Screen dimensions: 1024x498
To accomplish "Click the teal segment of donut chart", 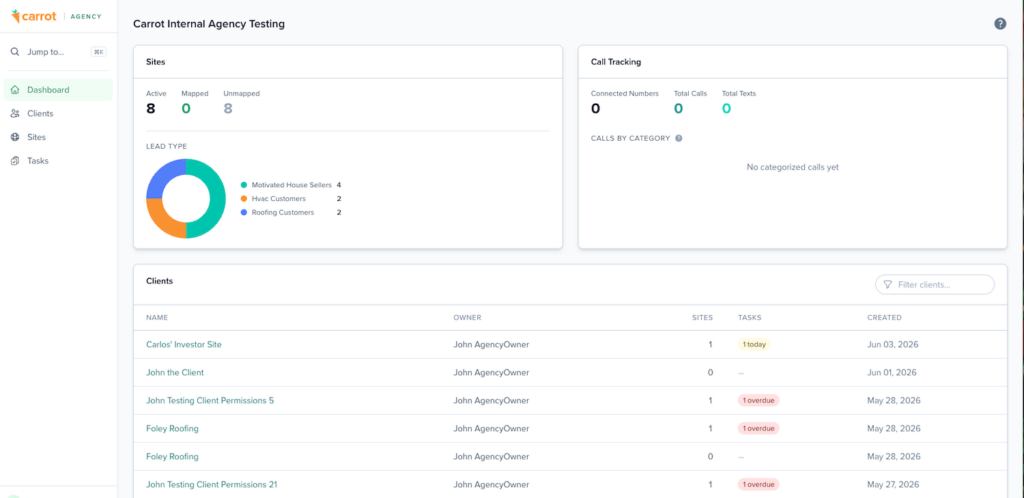I will pos(217,199).
